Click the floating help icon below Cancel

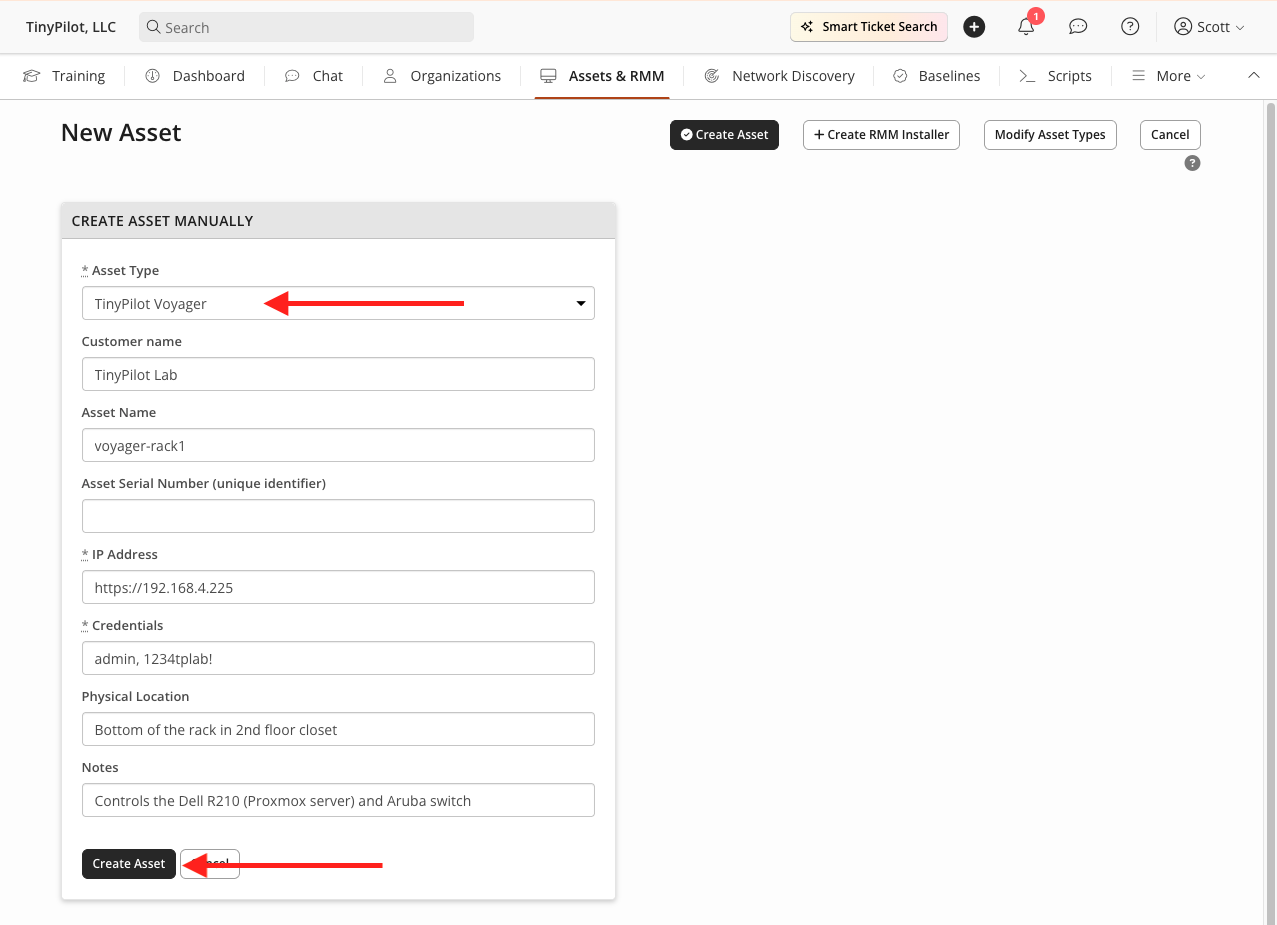(1191, 162)
